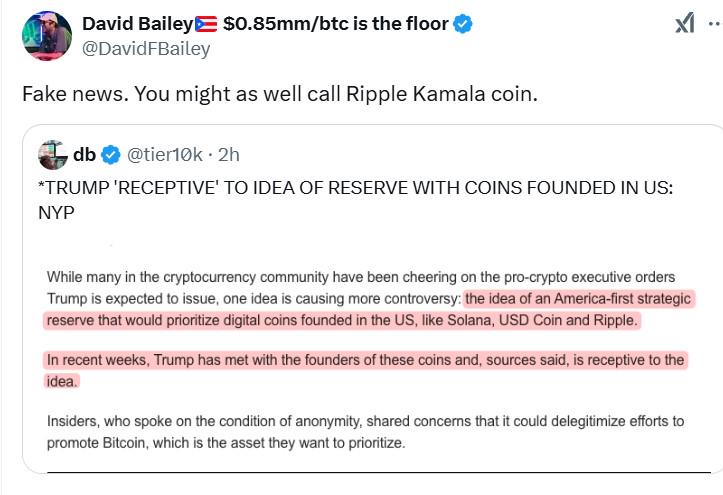Open the 2h timestamp of quoted tweet
This screenshot has height=495, width=723.
tap(228, 154)
